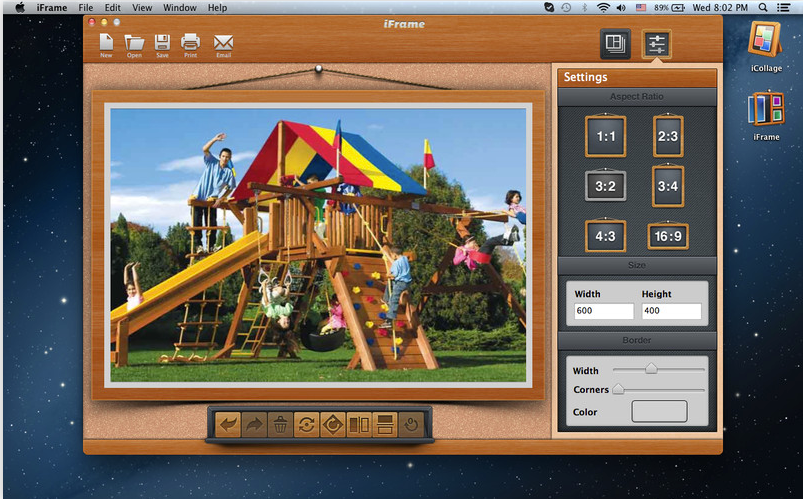The width and height of the screenshot is (803, 499).
Task: Click the Border section header
Action: click(637, 340)
